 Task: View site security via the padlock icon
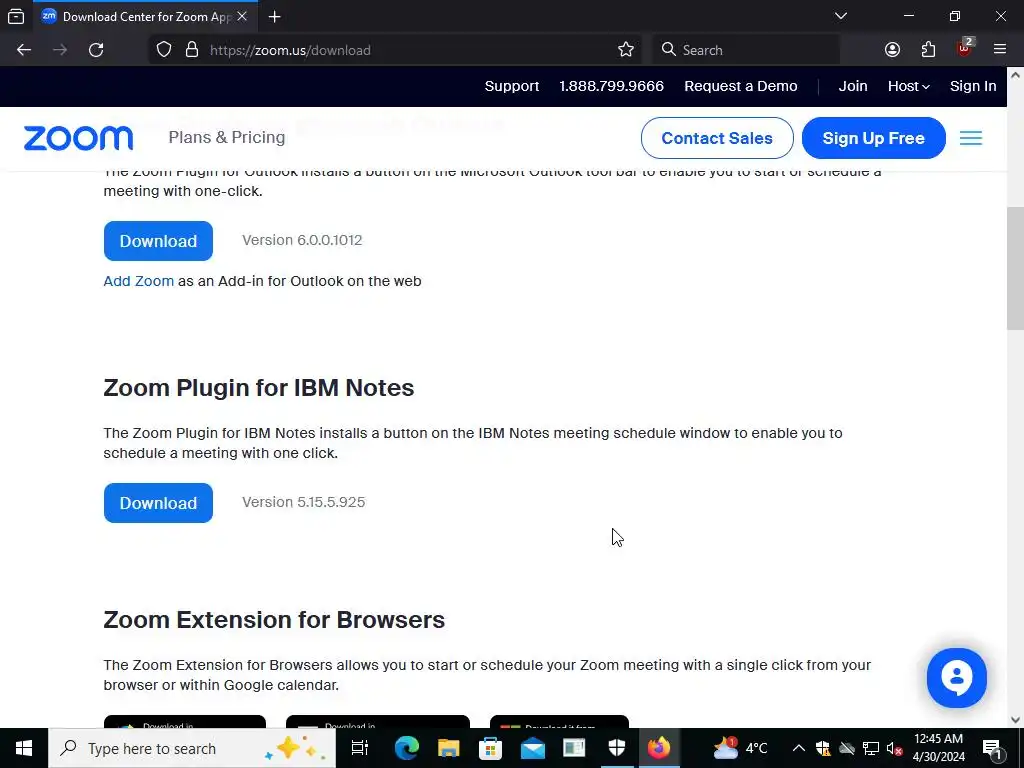(x=192, y=50)
